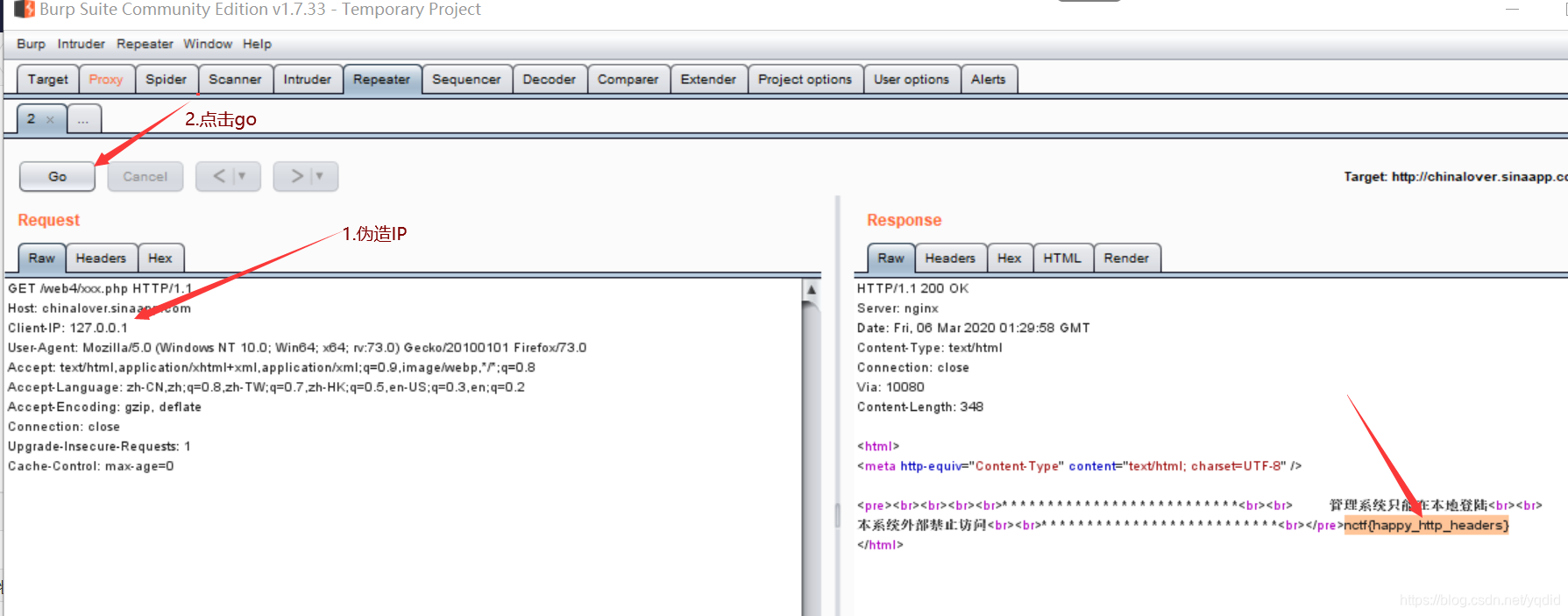Open the Alerts tab

click(989, 79)
